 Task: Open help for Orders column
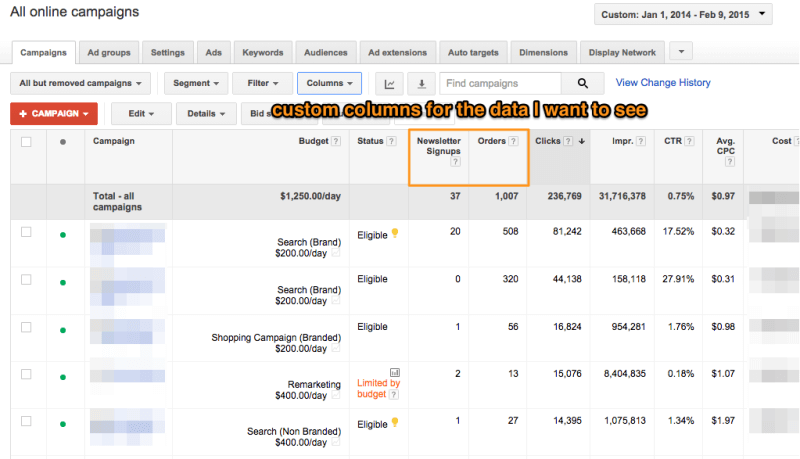pos(513,141)
